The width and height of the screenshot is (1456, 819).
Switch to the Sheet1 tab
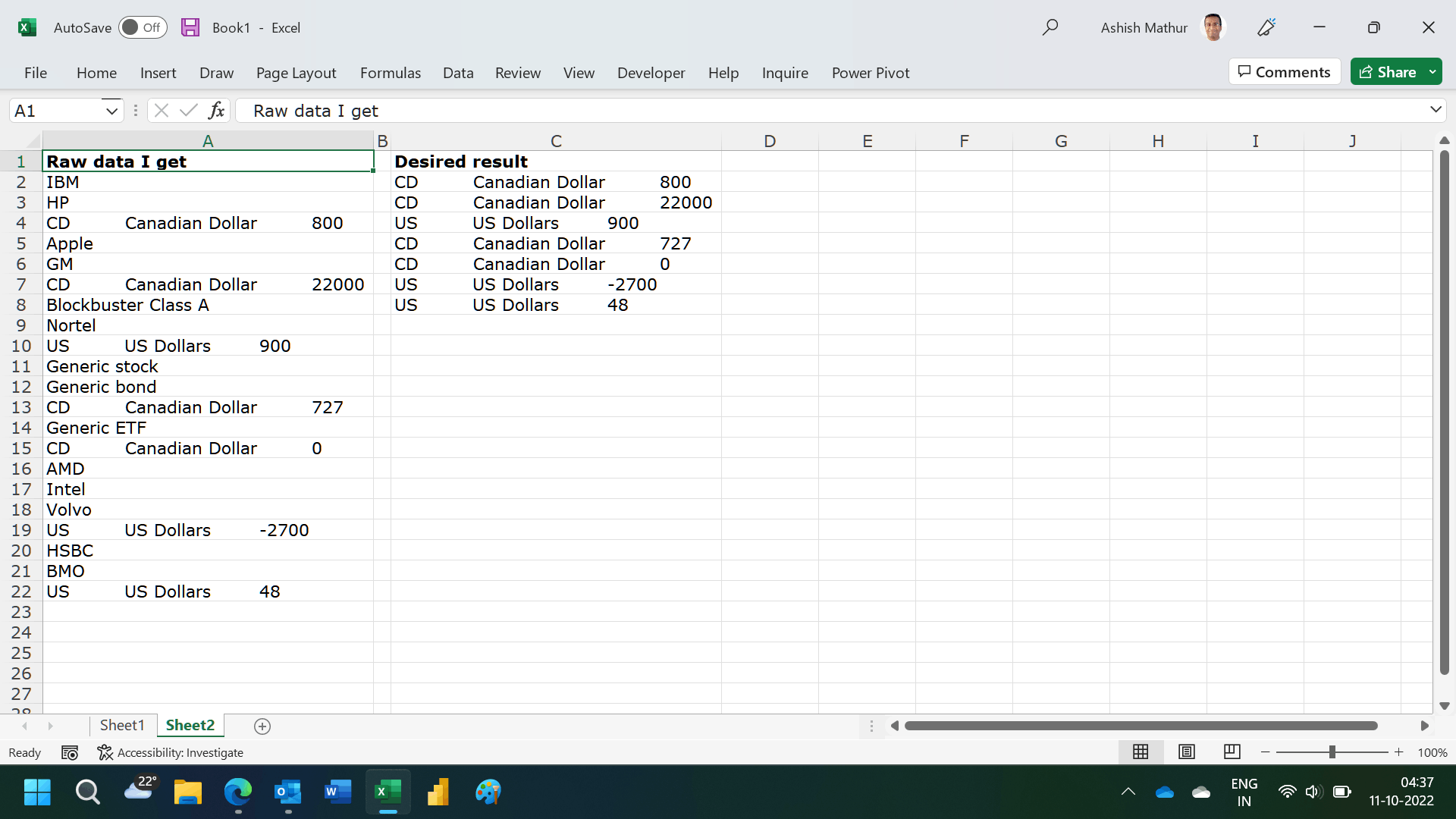[122, 725]
